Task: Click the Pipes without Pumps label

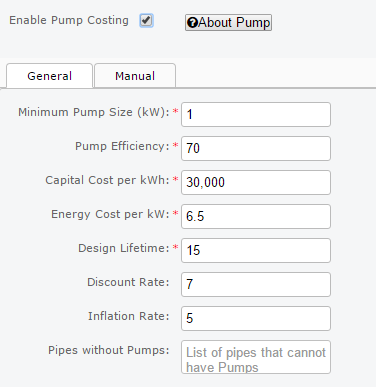Action: point(109,350)
